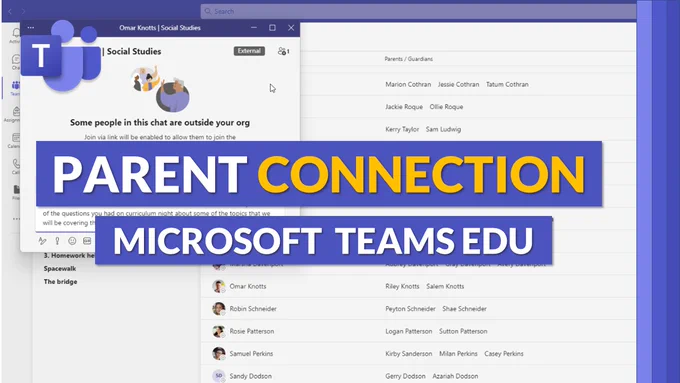The width and height of the screenshot is (680, 383).
Task: Close the Omar Knotts chat window
Action: (x=291, y=28)
